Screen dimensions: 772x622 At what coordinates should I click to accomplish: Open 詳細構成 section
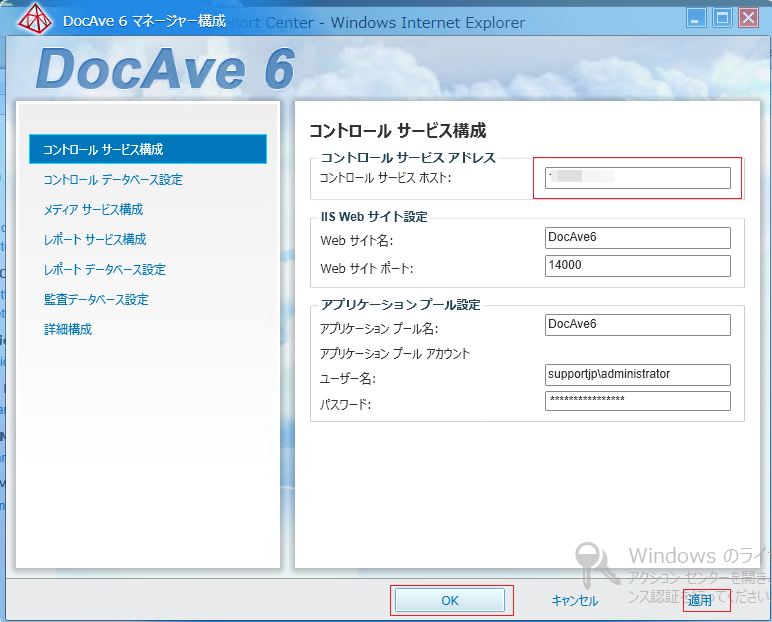[68, 329]
